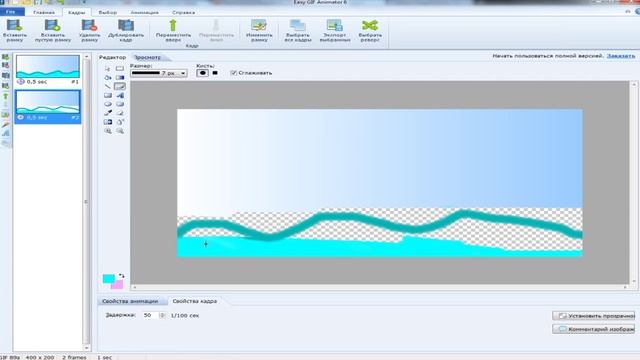Viewport: 640px width, 360px height.
Task: Click the Изменить рамку ribbon icon
Action: (259, 26)
